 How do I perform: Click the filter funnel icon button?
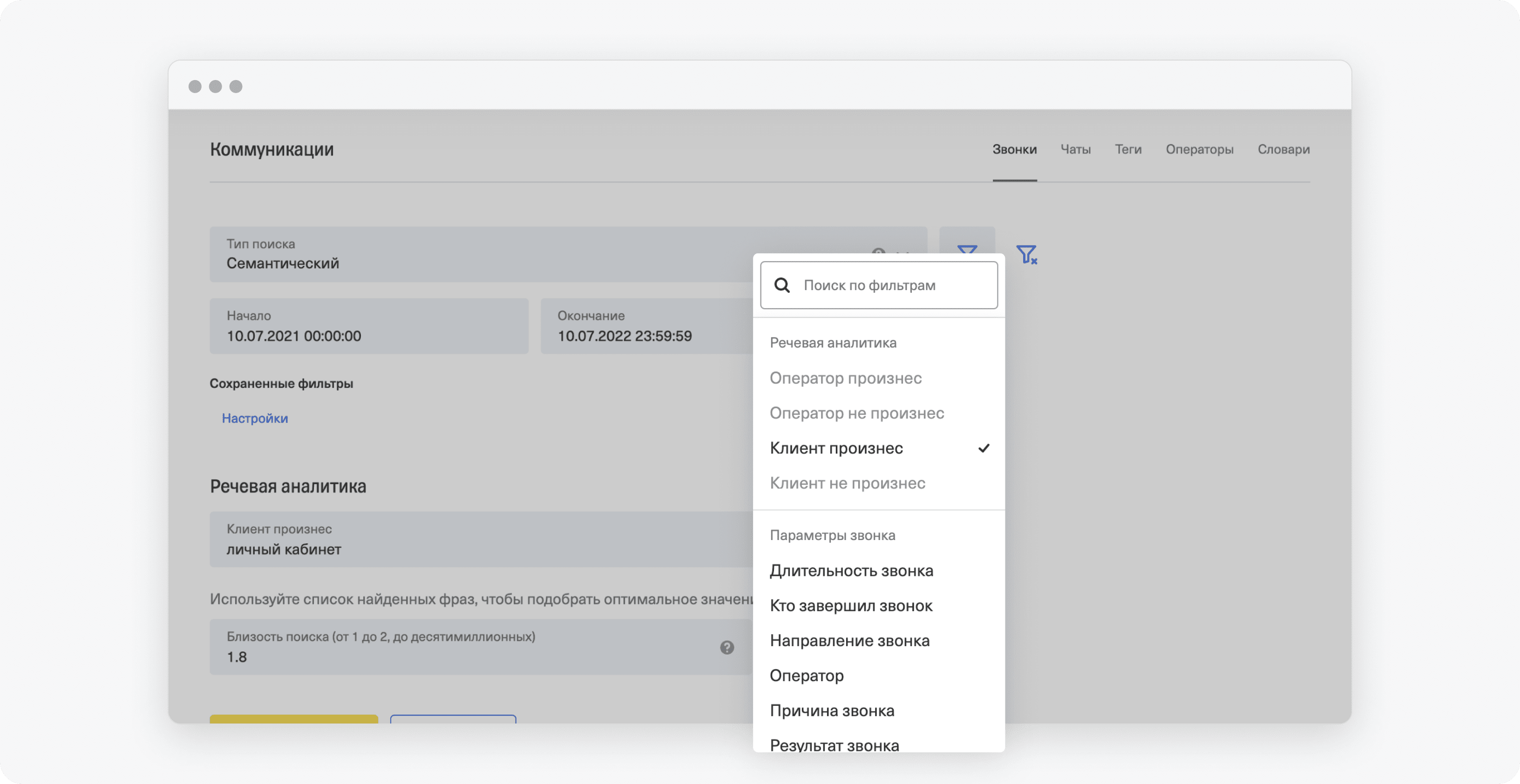click(x=966, y=240)
